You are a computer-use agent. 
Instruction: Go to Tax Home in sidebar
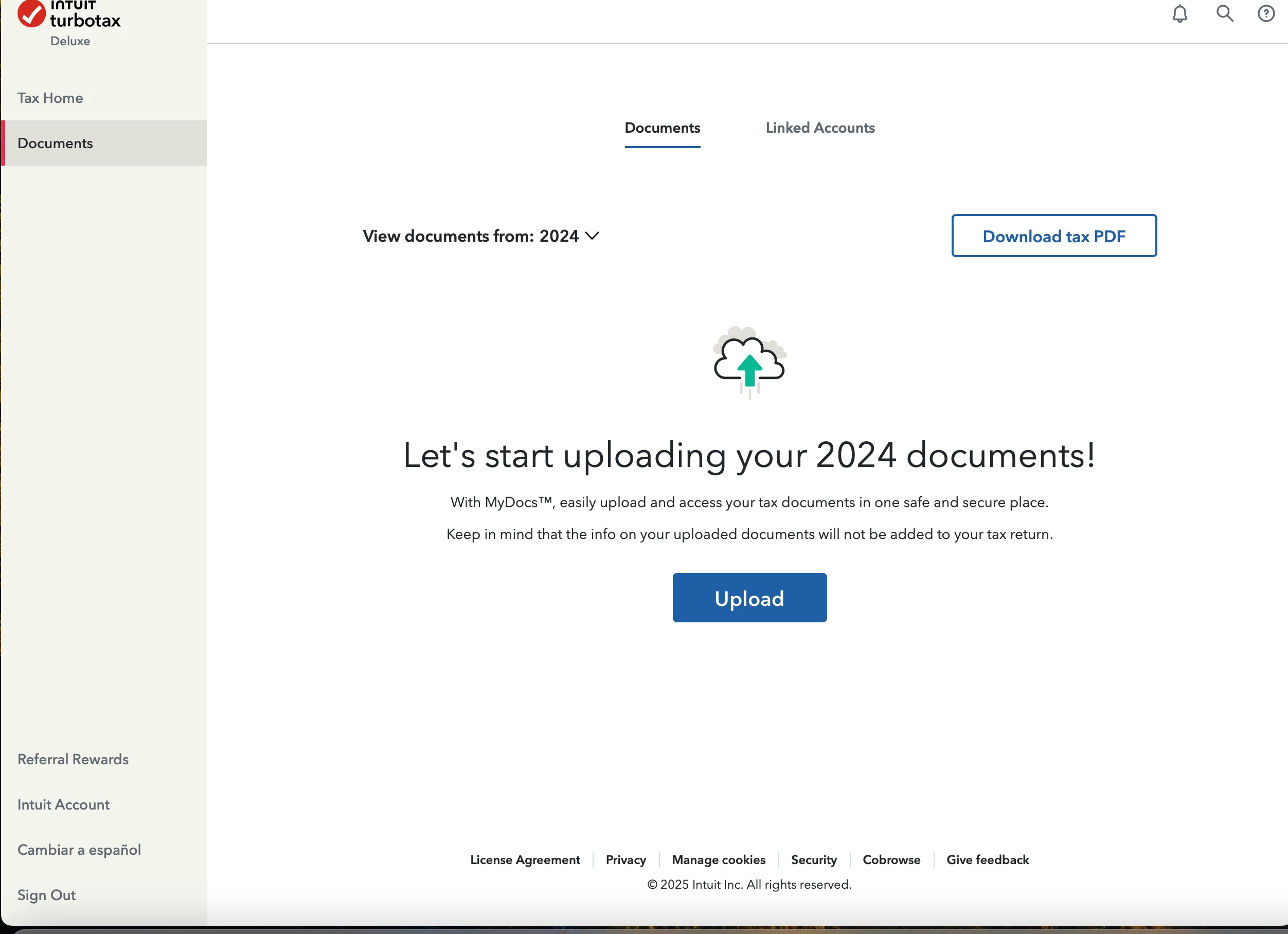click(50, 98)
